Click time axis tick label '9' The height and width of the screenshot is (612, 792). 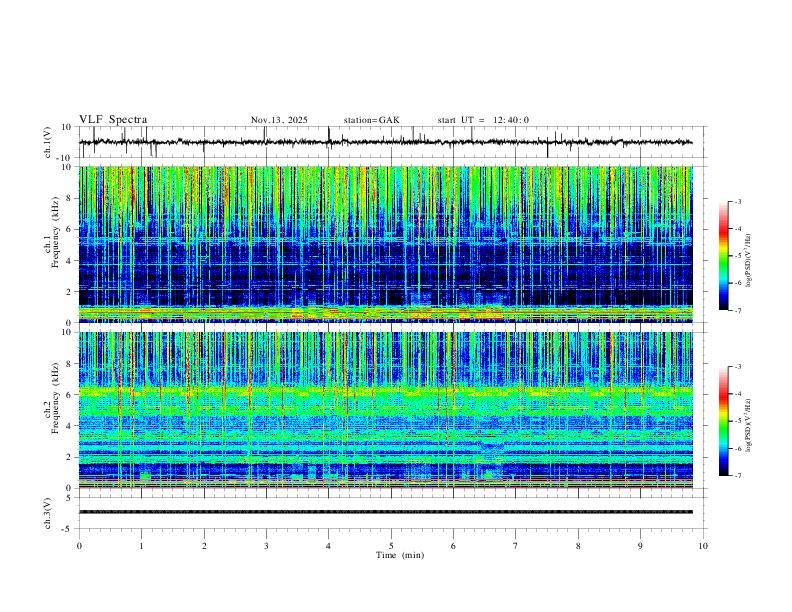[x=640, y=546]
